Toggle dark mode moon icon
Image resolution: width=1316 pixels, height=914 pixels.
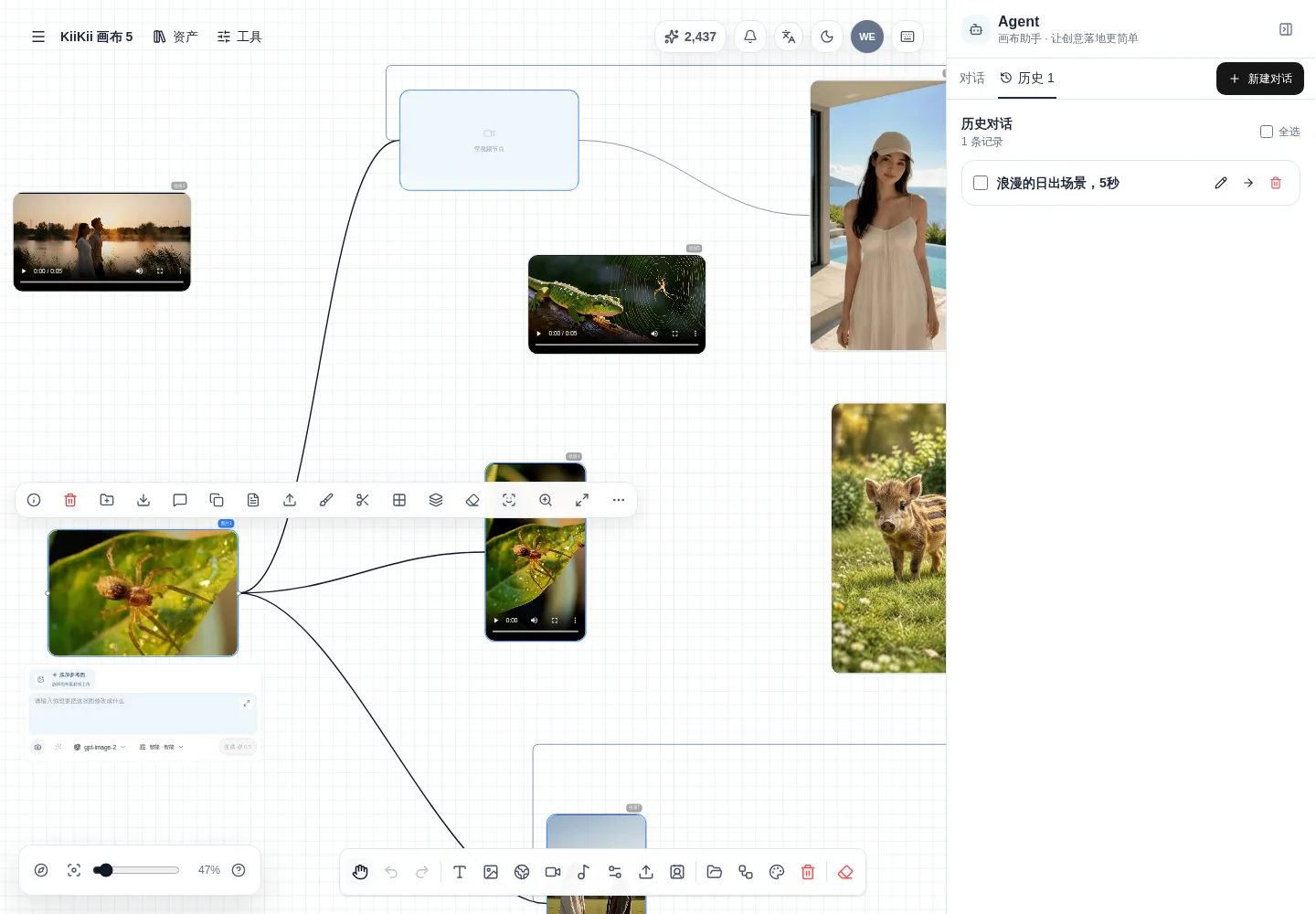coord(827,37)
